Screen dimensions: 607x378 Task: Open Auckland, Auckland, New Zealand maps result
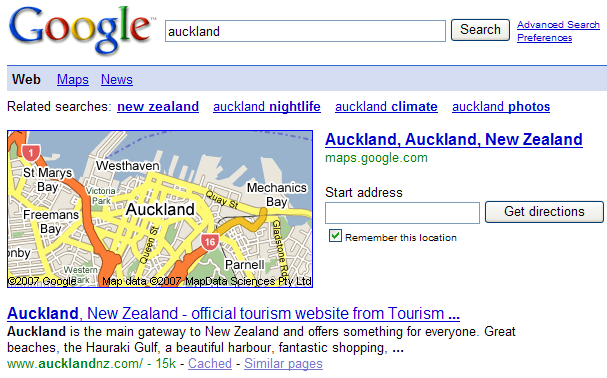click(454, 139)
